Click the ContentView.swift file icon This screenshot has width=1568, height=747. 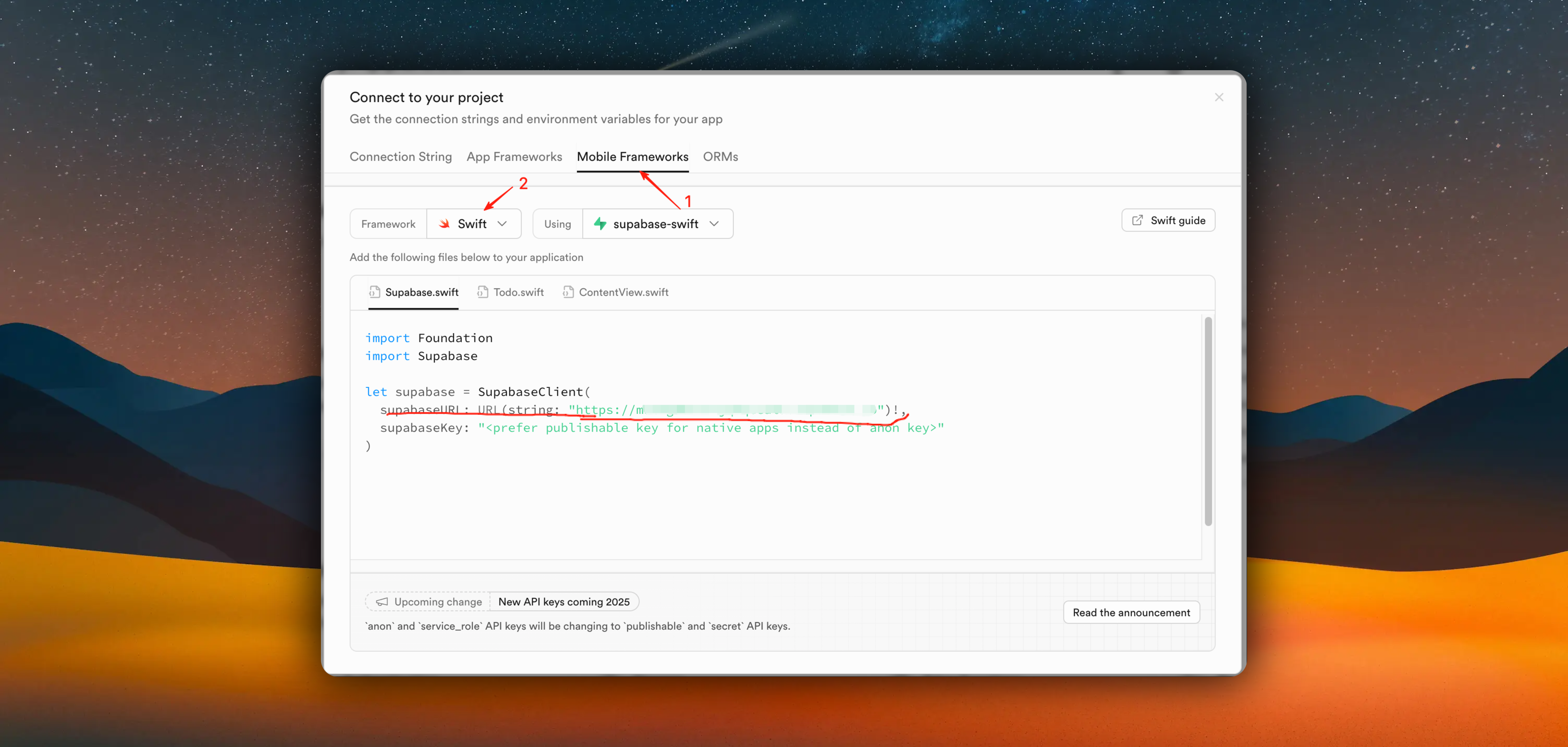click(x=568, y=292)
